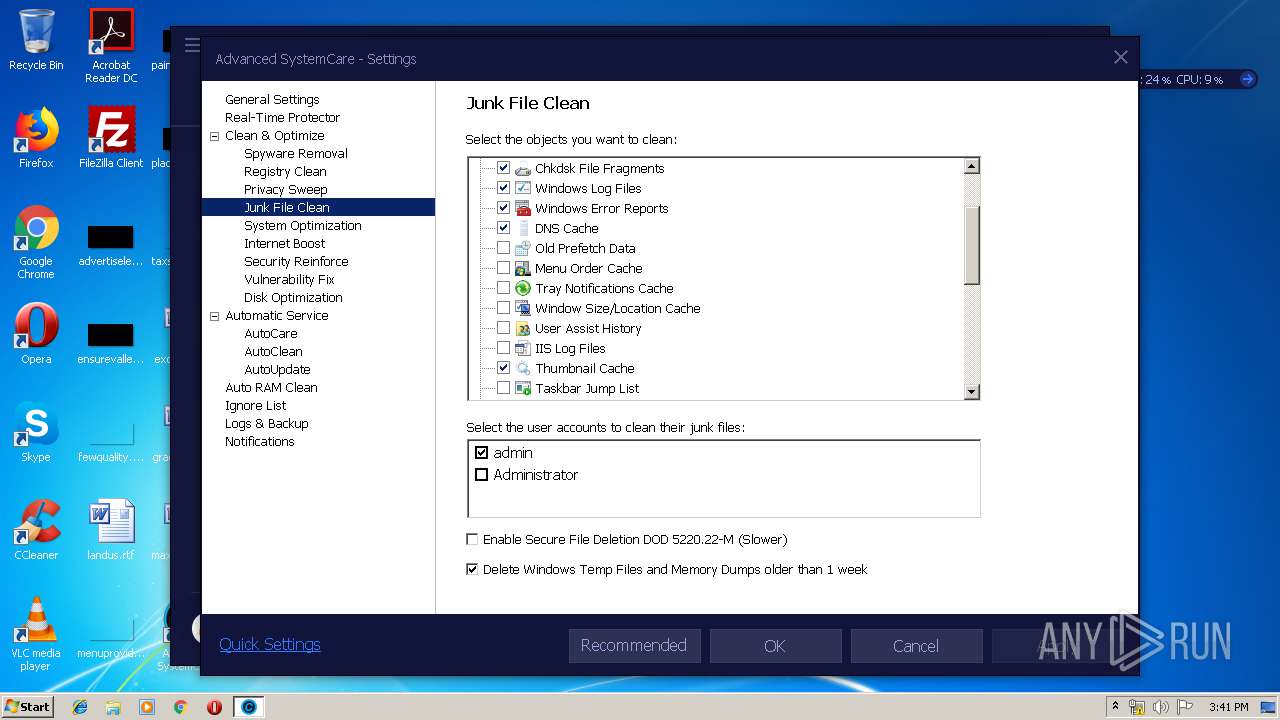This screenshot has height=720, width=1280.
Task: Click the OK button
Action: click(x=775, y=646)
